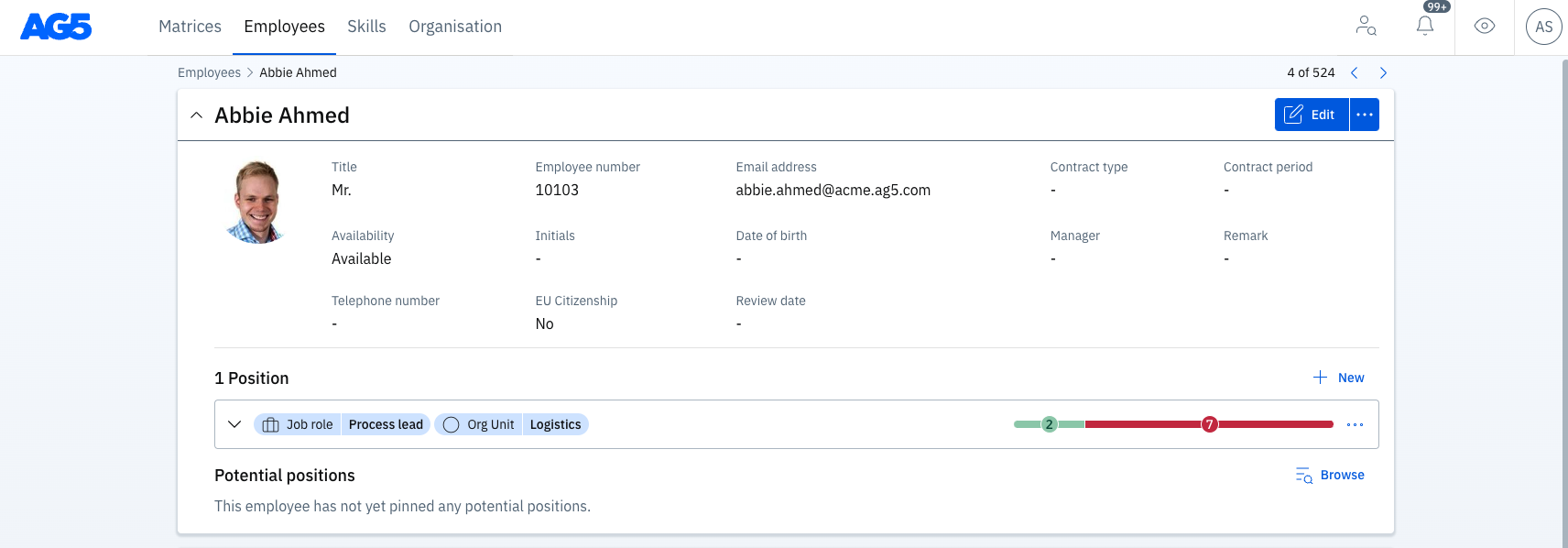The image size is (1568, 548).
Task: Click the AG5 logo
Action: tap(56, 27)
